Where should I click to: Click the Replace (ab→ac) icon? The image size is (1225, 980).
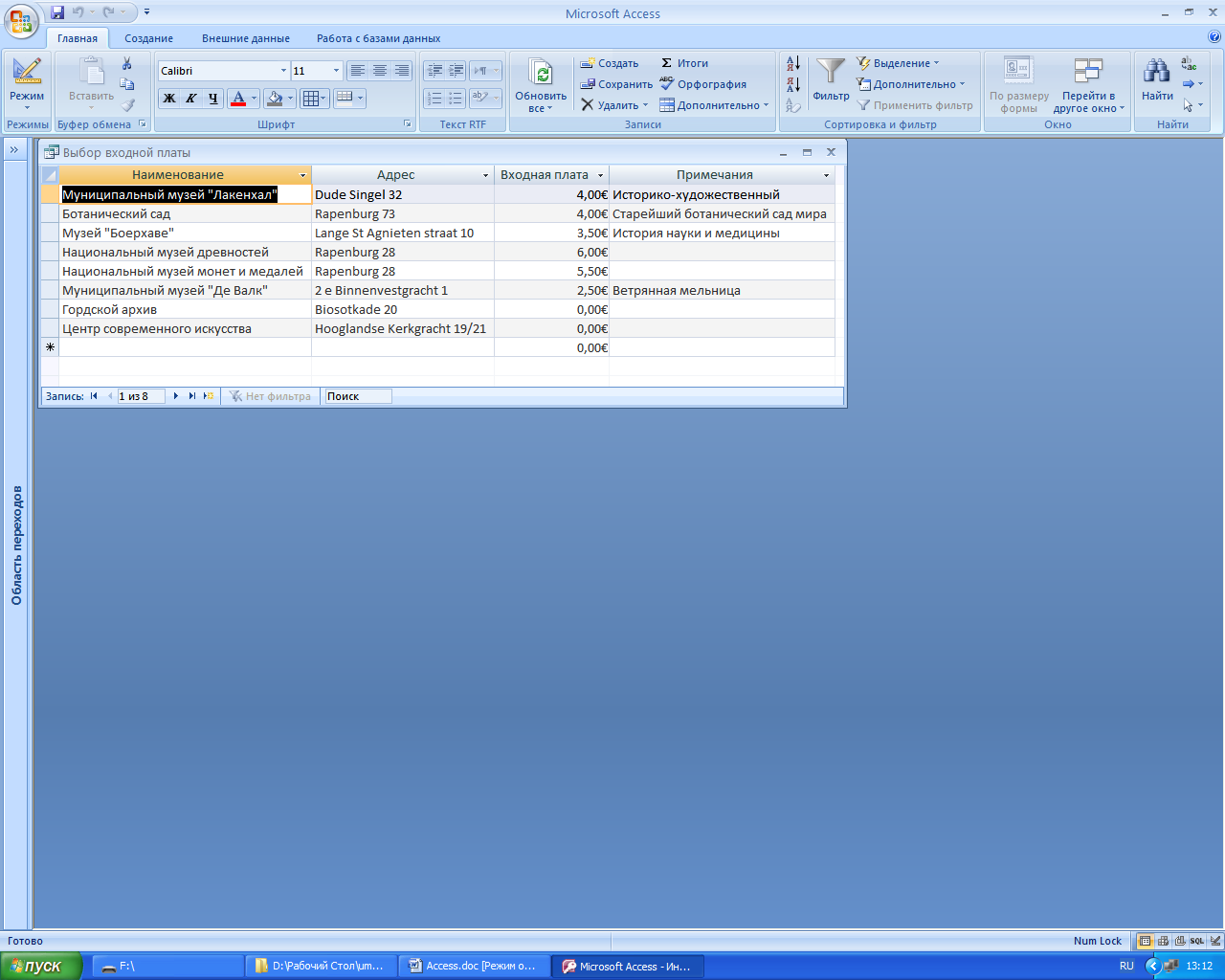(x=1189, y=63)
